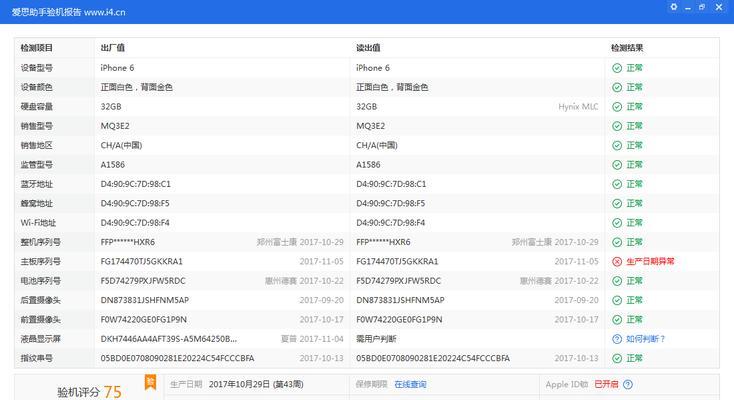Click 出厂值 column header
734x400 pixels.
coord(112,48)
